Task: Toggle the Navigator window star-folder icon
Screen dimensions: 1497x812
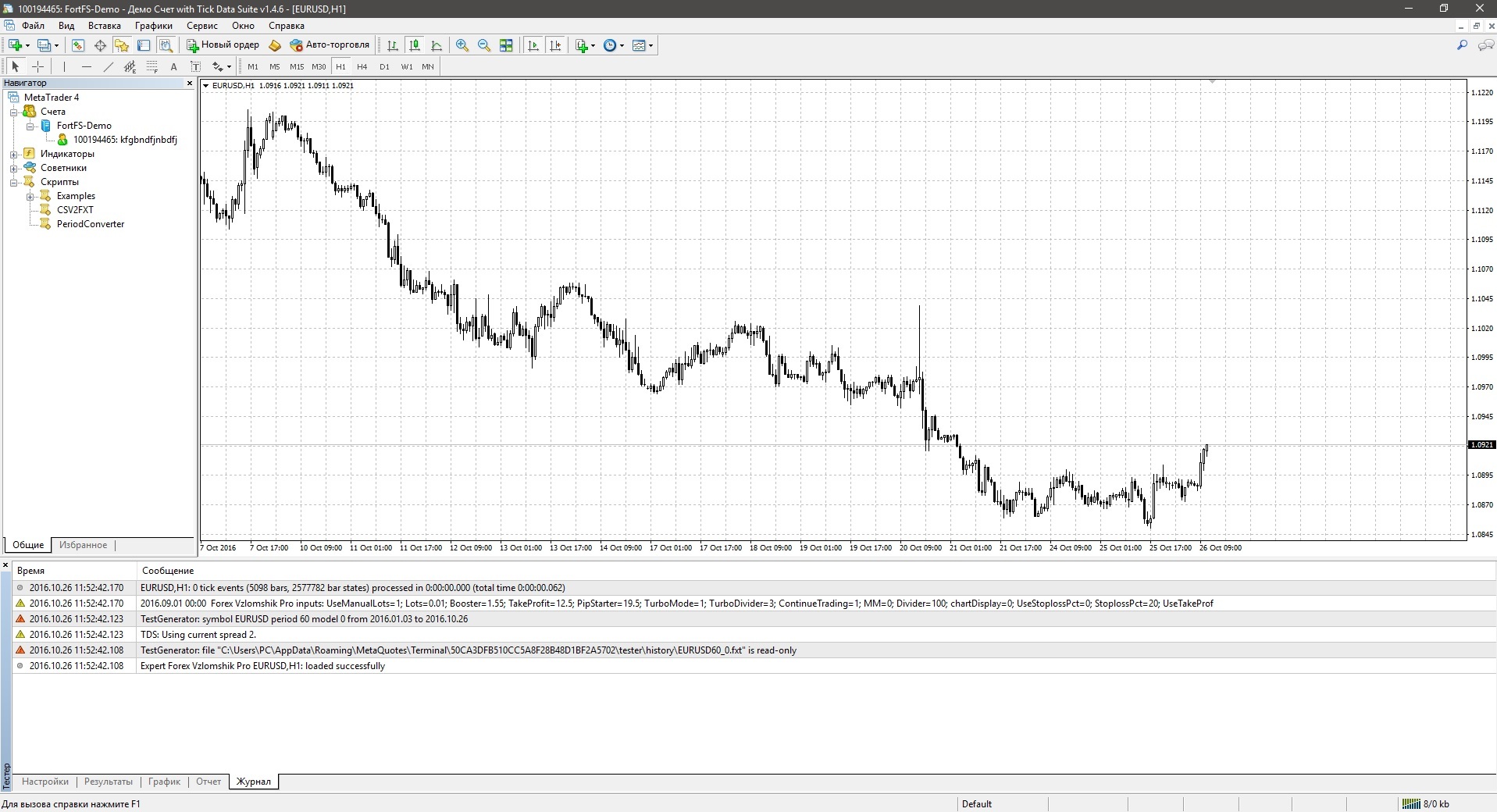Action: 122,45
